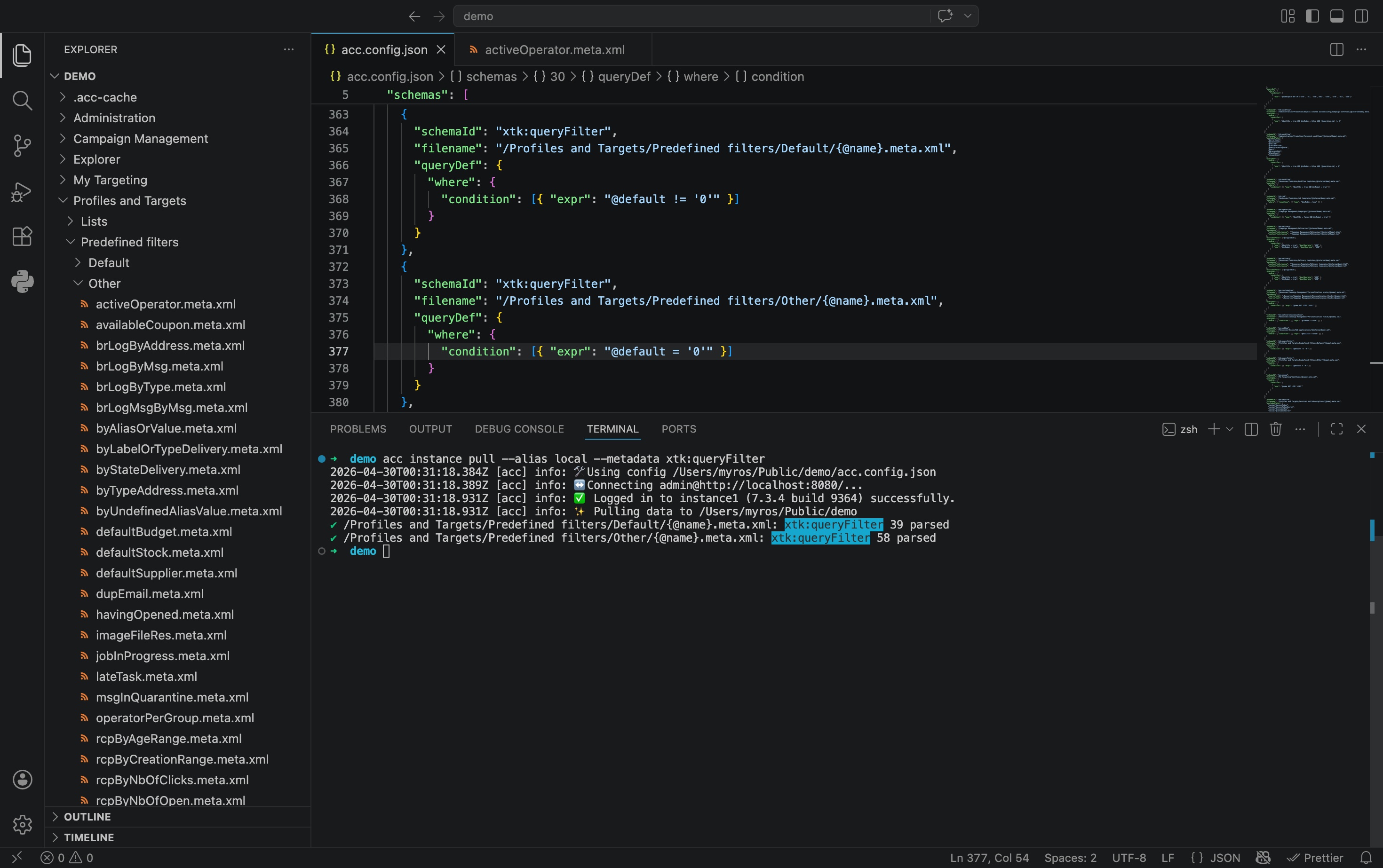Screen dimensions: 1383x868
Task: Open the Copilot chat icon in command bar
Action: point(946,16)
